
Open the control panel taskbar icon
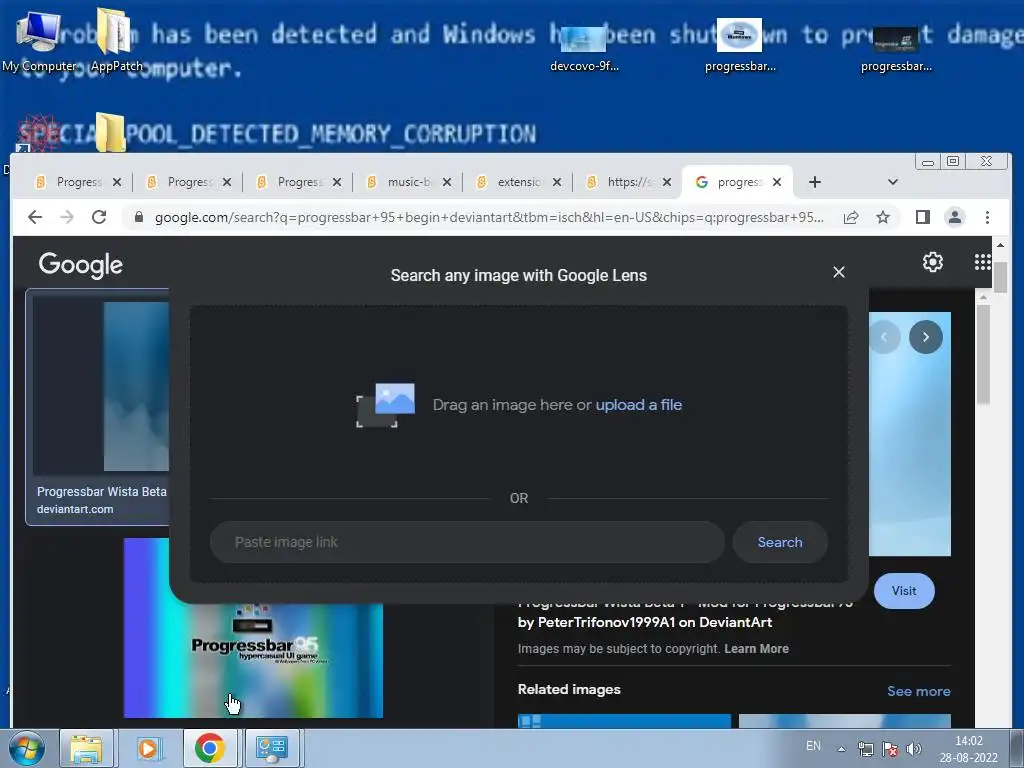[271, 748]
